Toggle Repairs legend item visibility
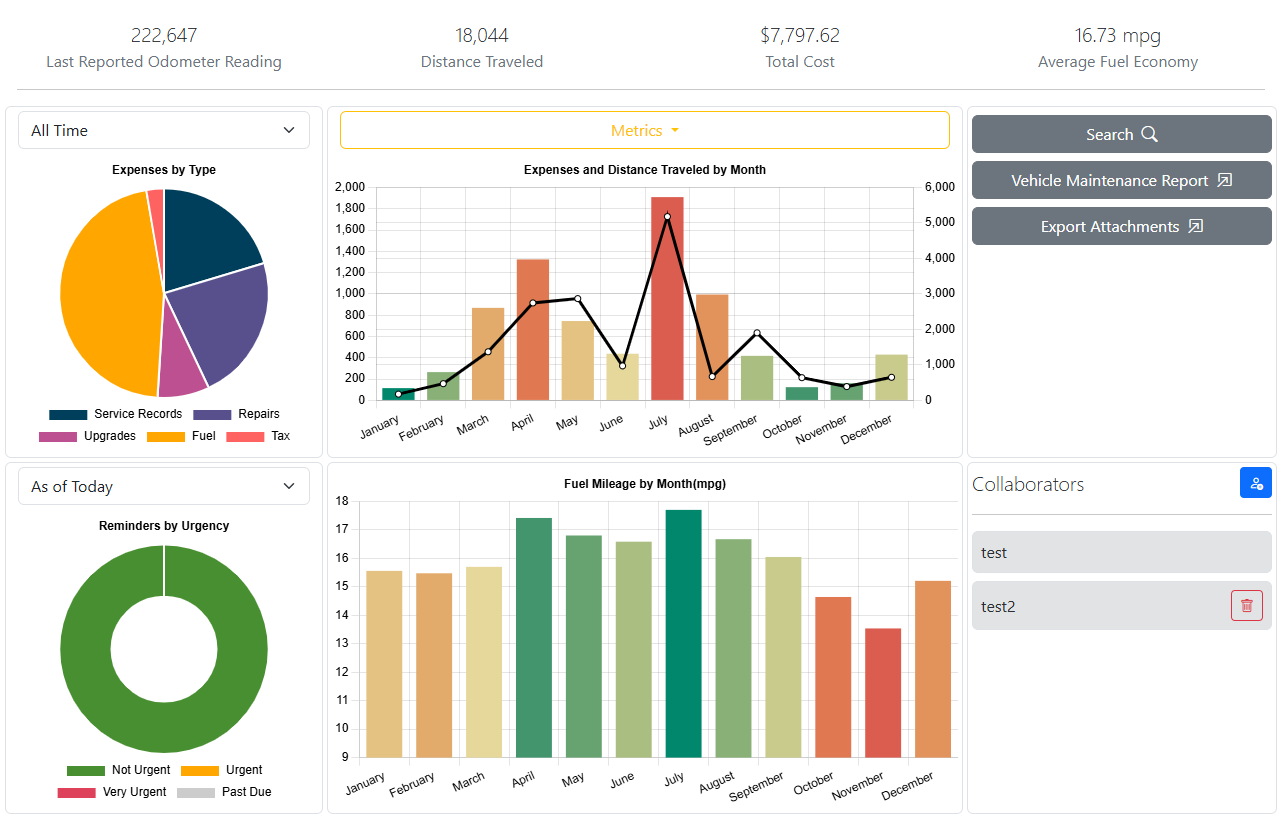 coord(236,414)
